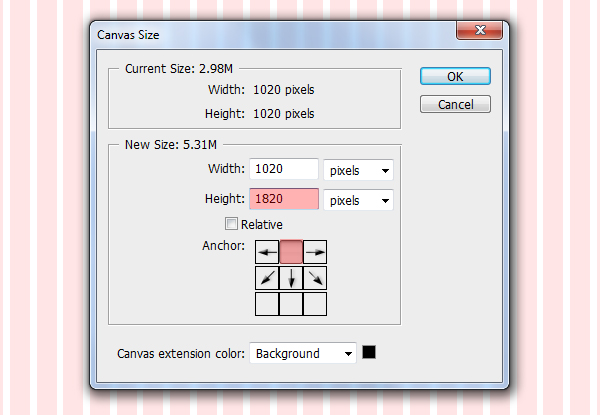This screenshot has height=415, width=600.
Task: Select the highlighted top-center anchor cell
Action: pos(291,252)
